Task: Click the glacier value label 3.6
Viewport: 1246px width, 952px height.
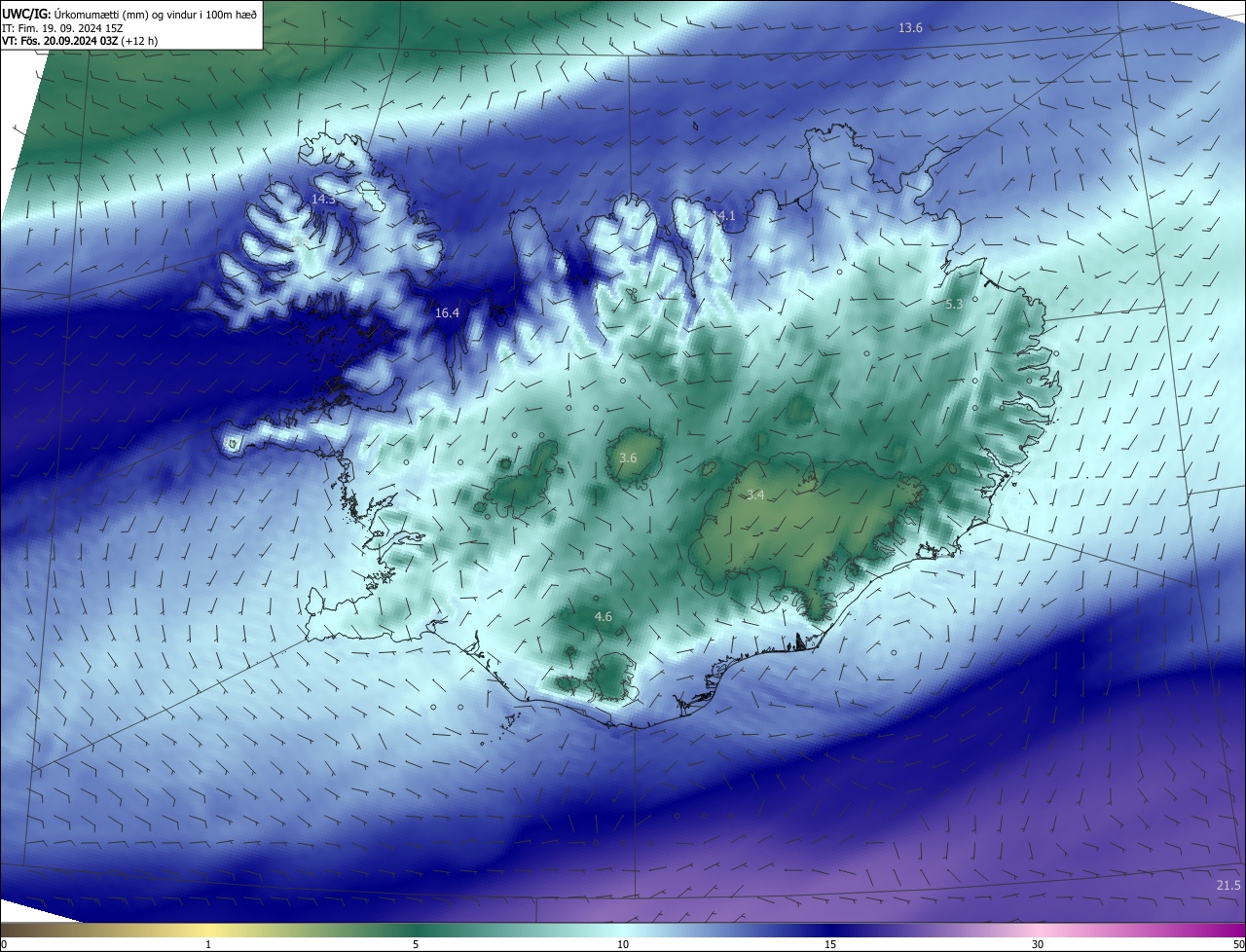Action: [628, 458]
